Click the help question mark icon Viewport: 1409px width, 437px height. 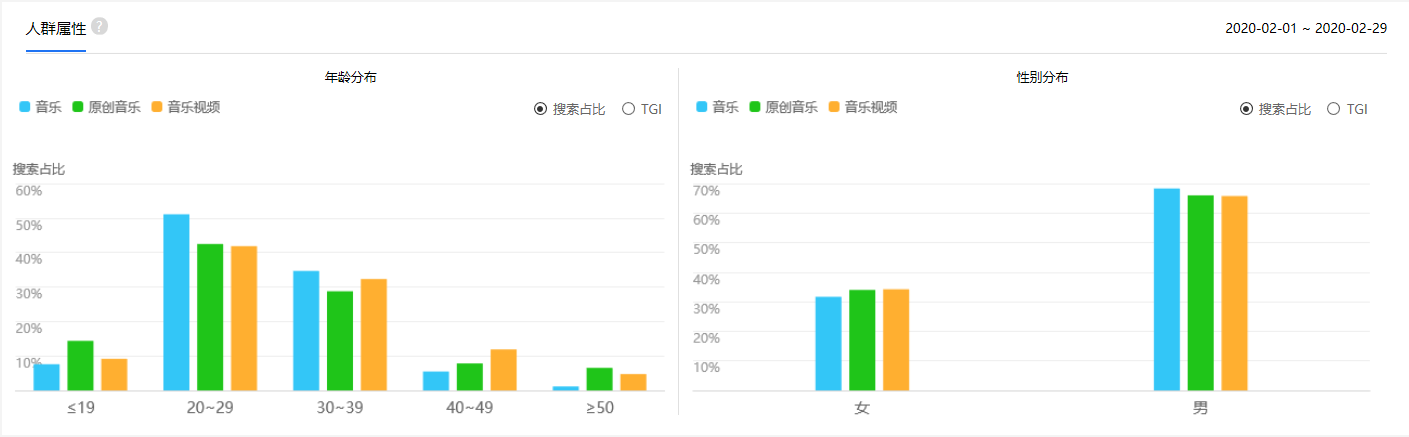point(99,26)
